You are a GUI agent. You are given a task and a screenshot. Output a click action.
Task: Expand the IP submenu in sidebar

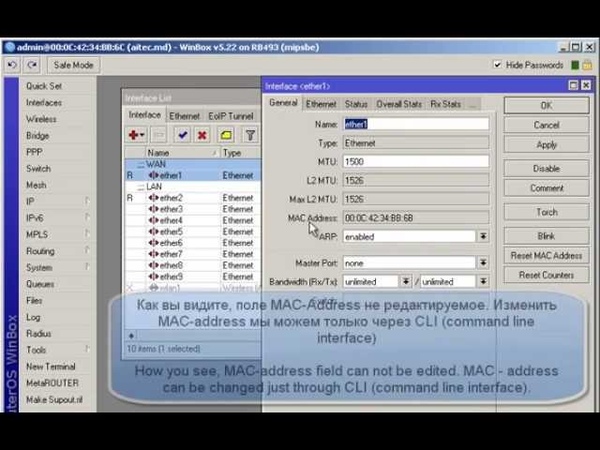coord(88,201)
